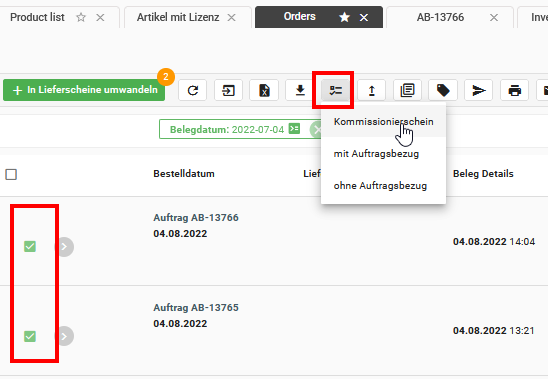Click the 04.08.2022 14:04 Beleg Details value
This screenshot has height=379, width=548.
[494, 242]
